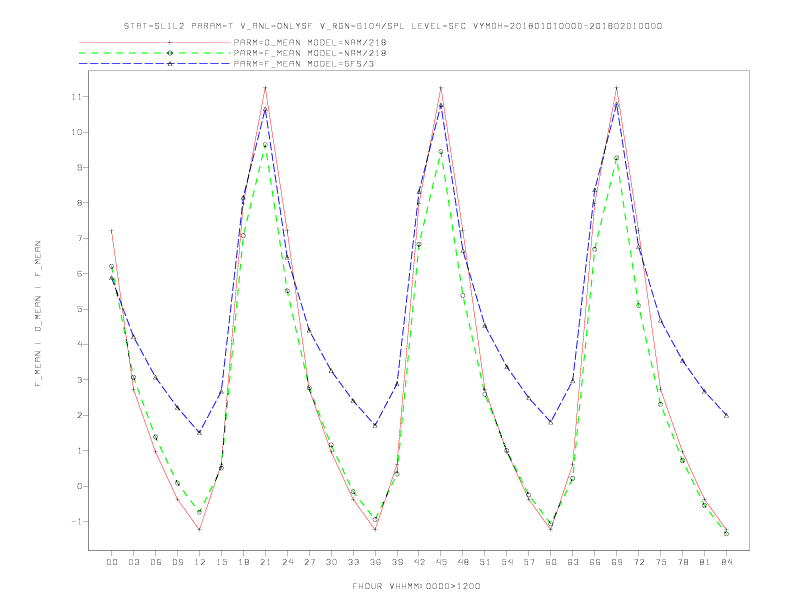
Task: Click x-axis tick label 36
Action: click(375, 562)
